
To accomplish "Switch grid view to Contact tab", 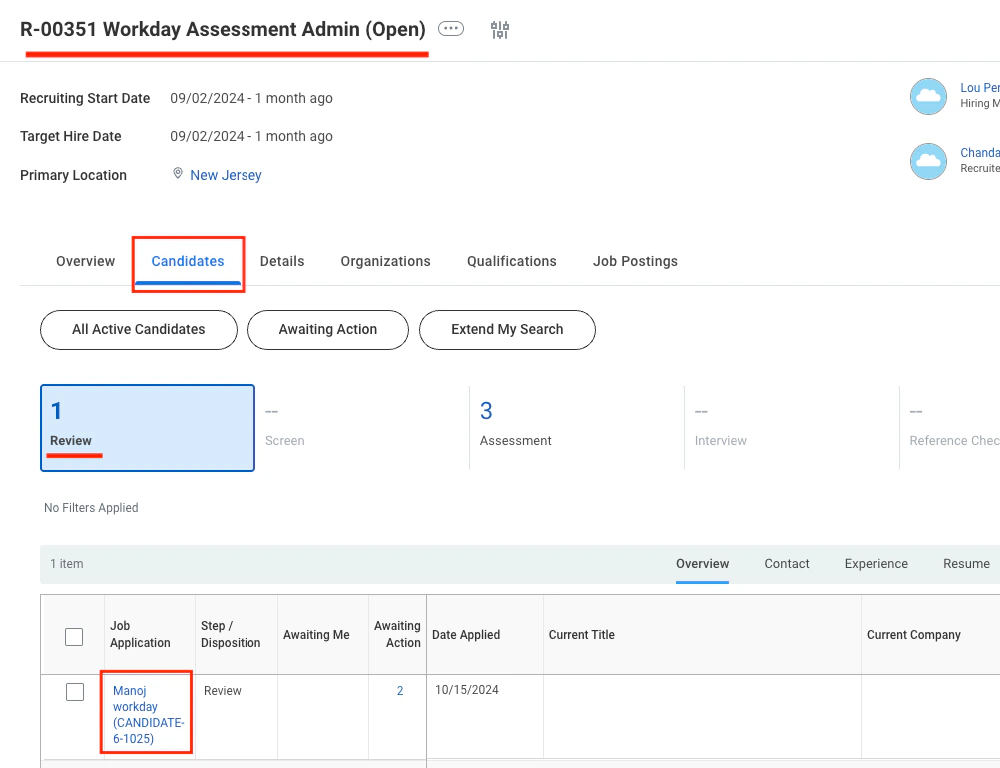I will tap(787, 564).
